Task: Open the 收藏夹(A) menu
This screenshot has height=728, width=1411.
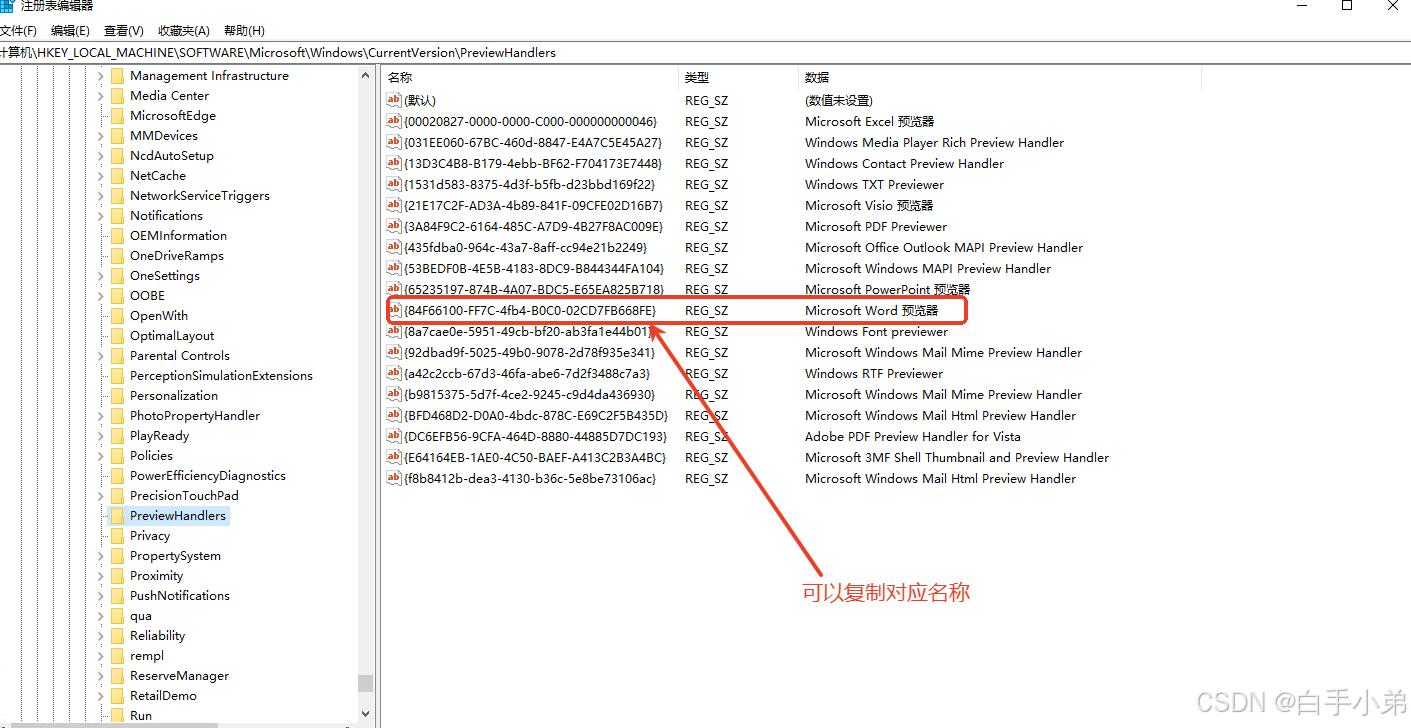Action: tap(184, 31)
